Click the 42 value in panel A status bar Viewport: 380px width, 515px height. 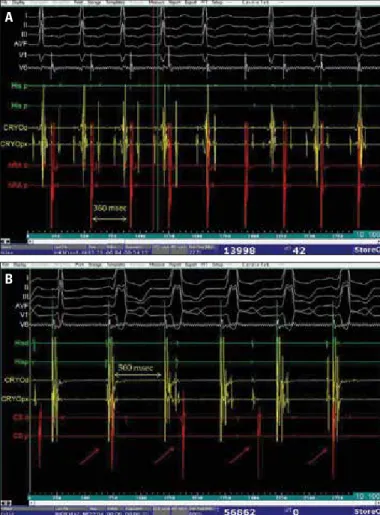click(298, 250)
